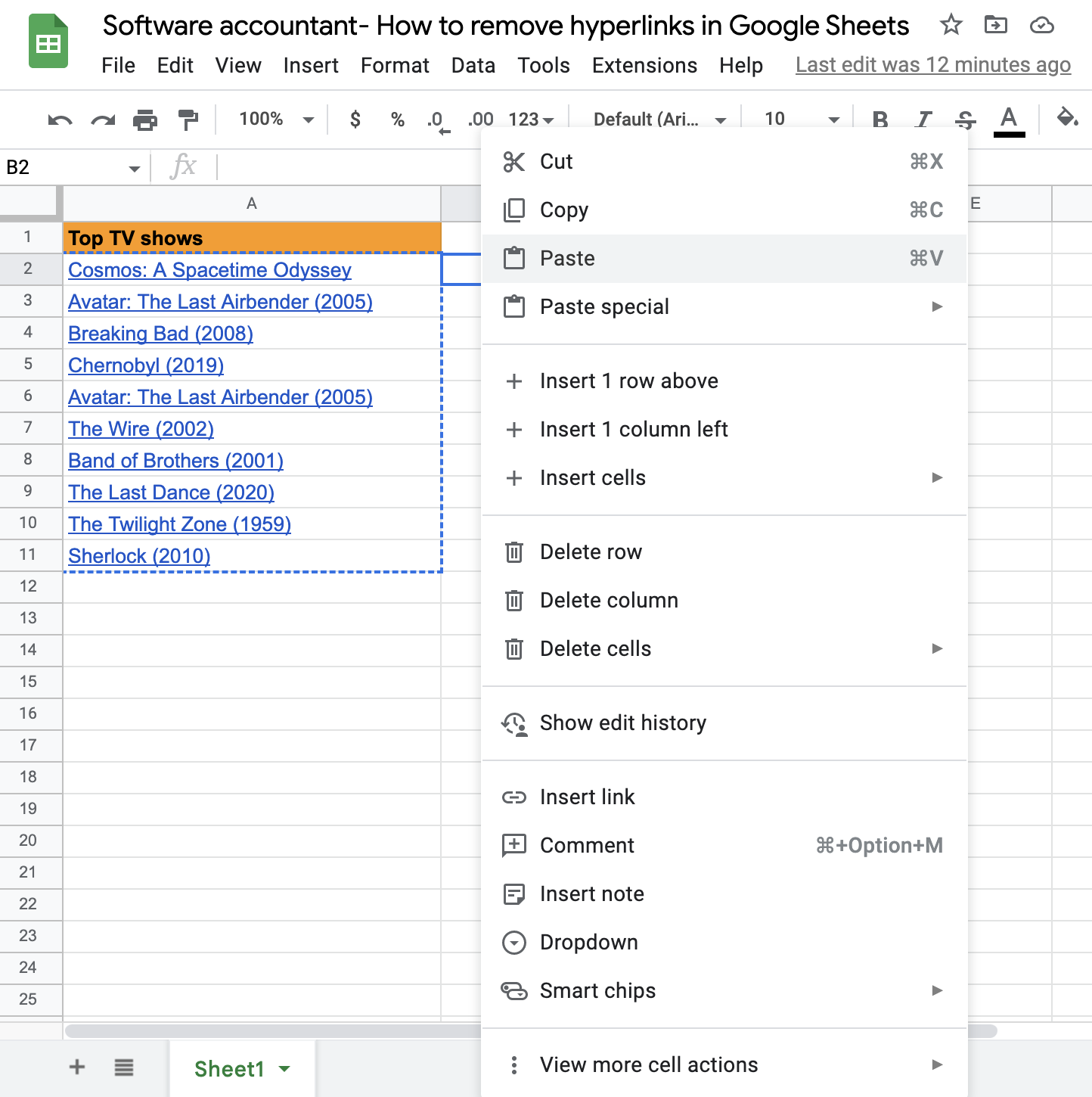Expand View more cell actions
Image resolution: width=1092 pixels, height=1097 pixels.
pyautogui.click(x=724, y=1065)
